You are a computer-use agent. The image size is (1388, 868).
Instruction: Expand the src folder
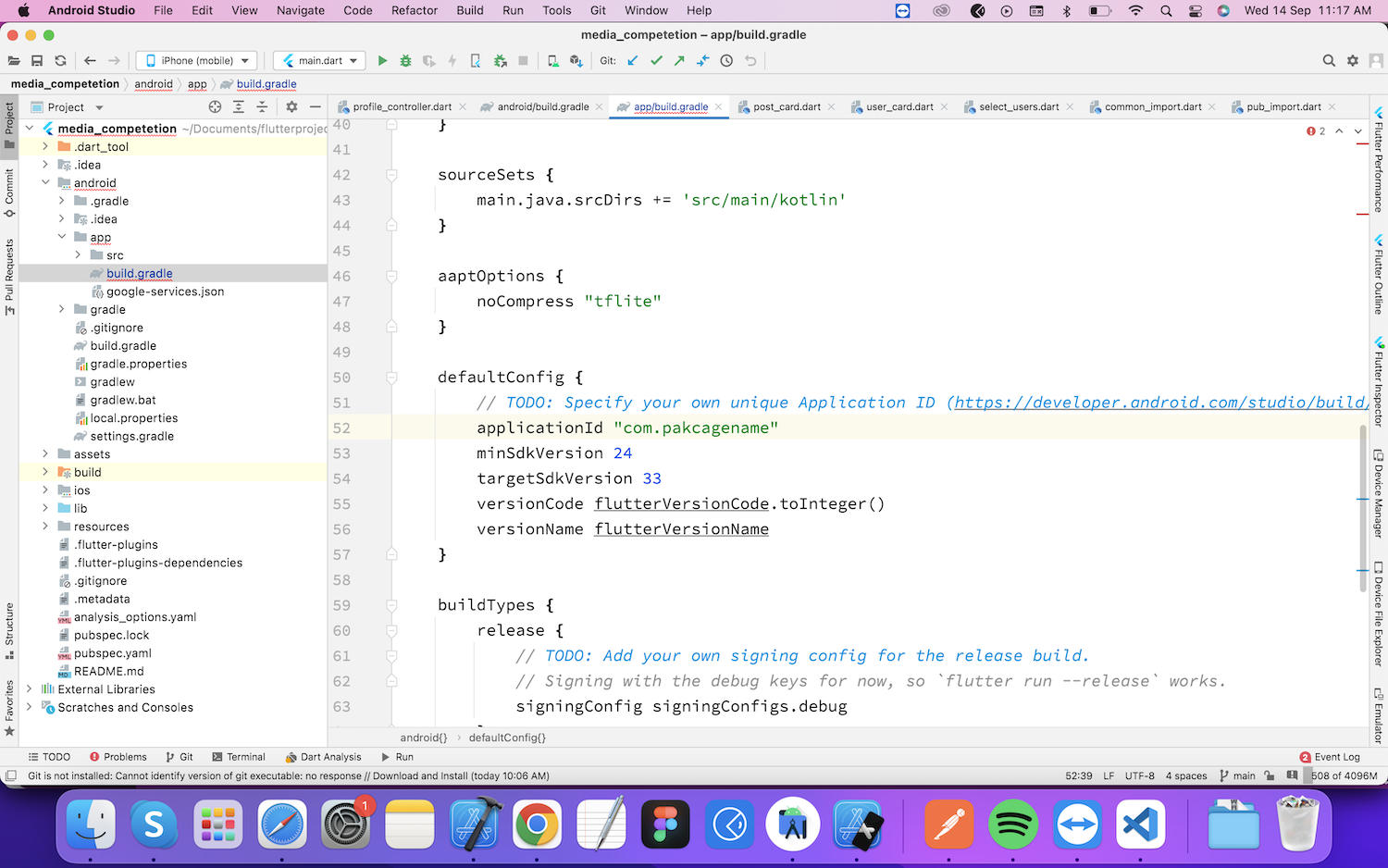pos(78,255)
